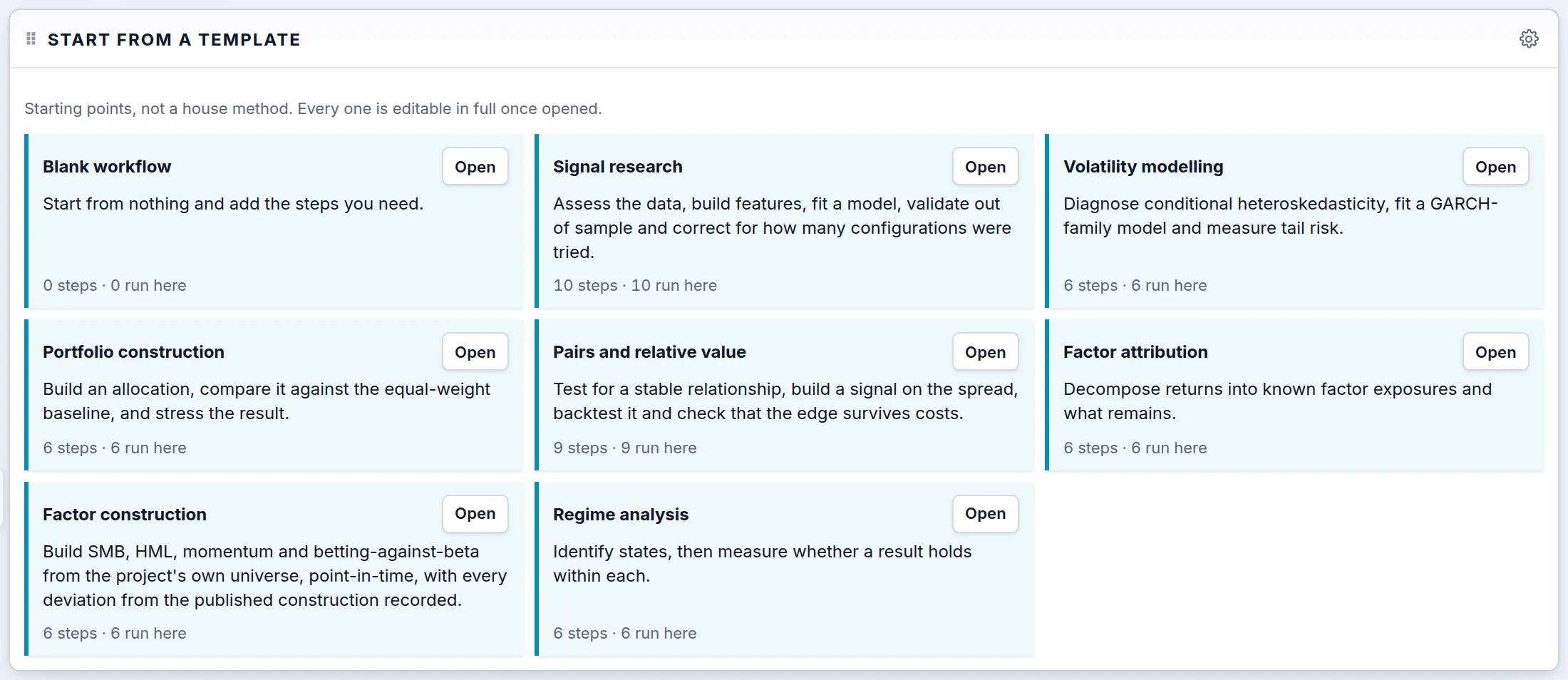Click step count under Factor attribution
This screenshot has width=1568, height=680.
[x=1135, y=448]
